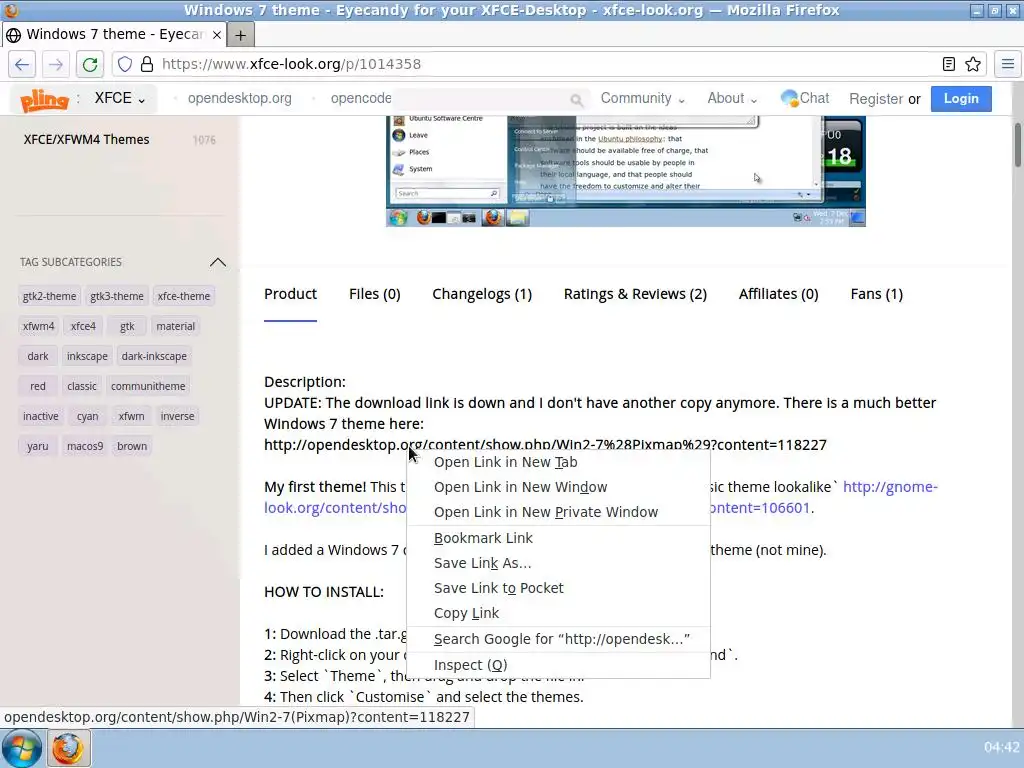This screenshot has width=1024, height=768.
Task: Select Inspect (Q) in context menu
Action: [x=558, y=665]
